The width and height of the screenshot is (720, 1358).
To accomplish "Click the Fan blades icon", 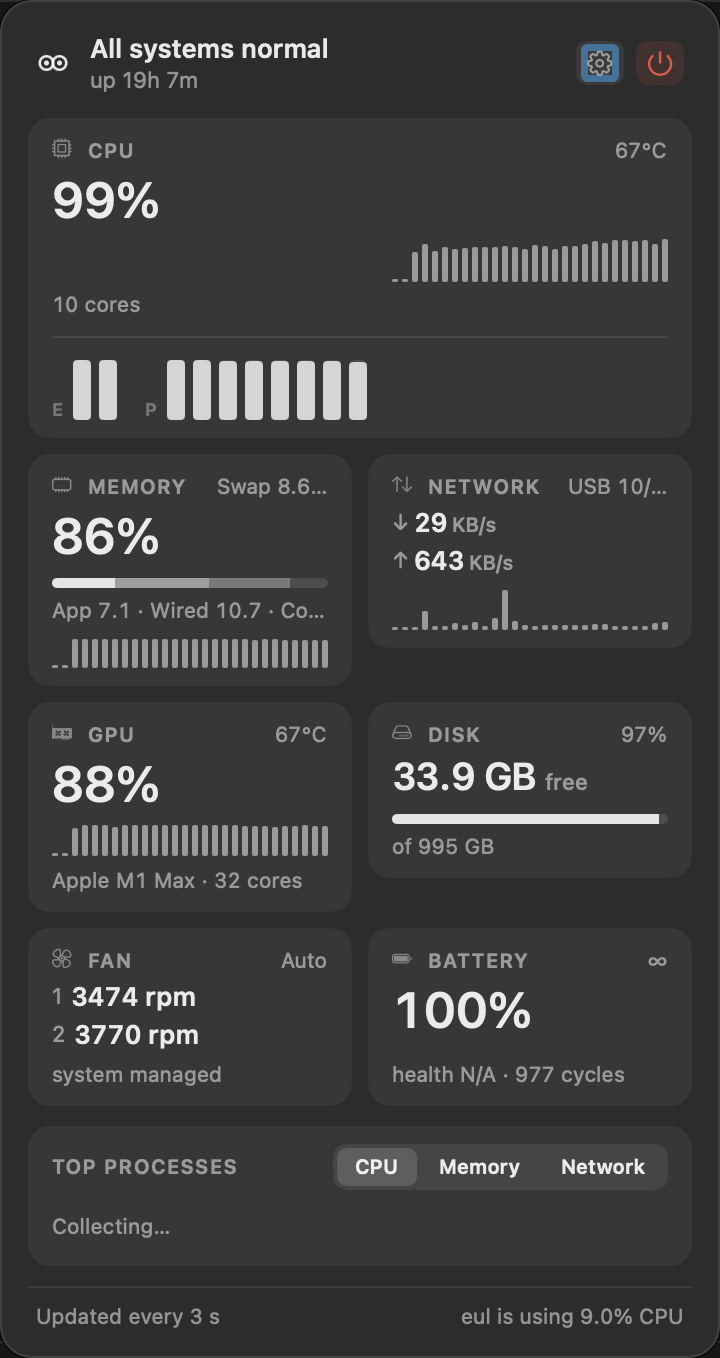I will click(62, 960).
